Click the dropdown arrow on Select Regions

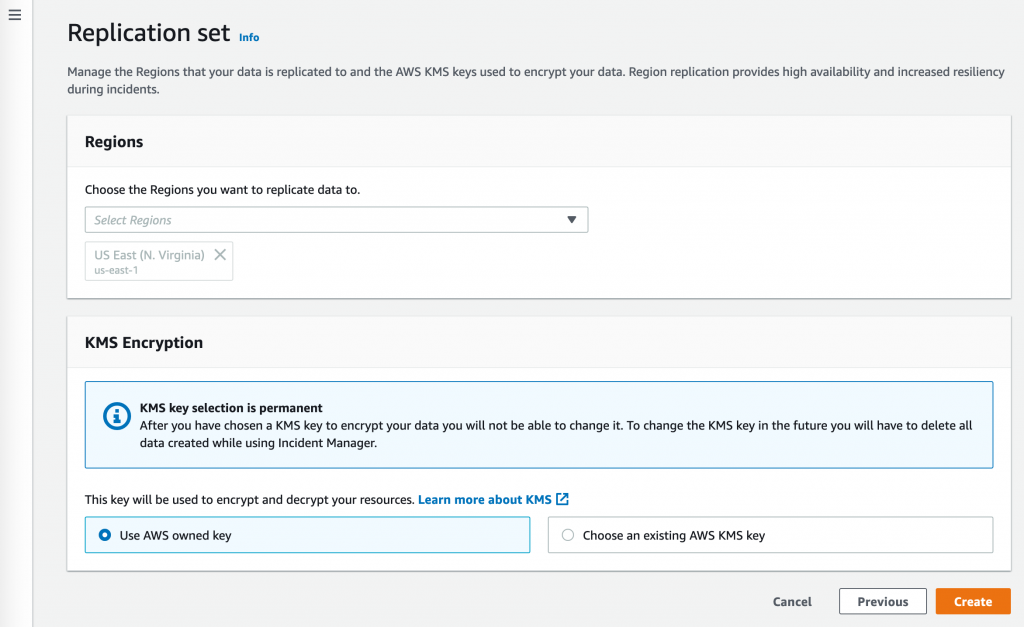(571, 219)
